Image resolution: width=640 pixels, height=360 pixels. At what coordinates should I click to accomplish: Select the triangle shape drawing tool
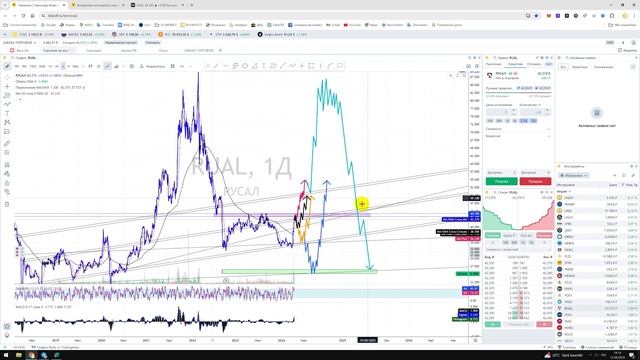pos(254,66)
